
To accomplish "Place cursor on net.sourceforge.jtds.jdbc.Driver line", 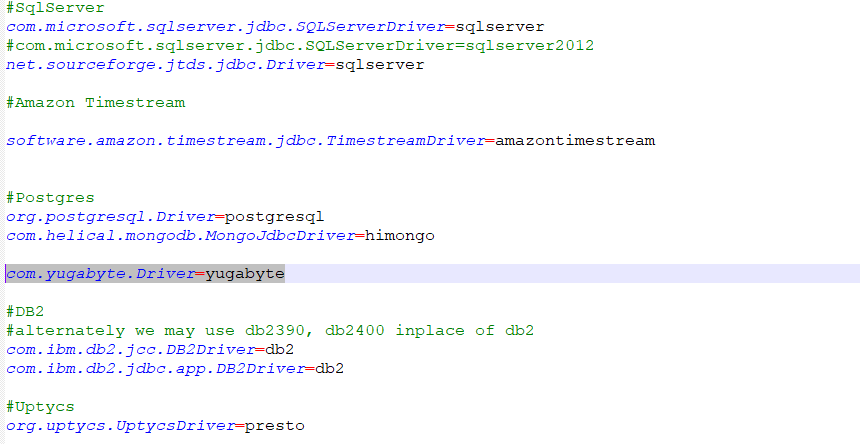I will [215, 65].
